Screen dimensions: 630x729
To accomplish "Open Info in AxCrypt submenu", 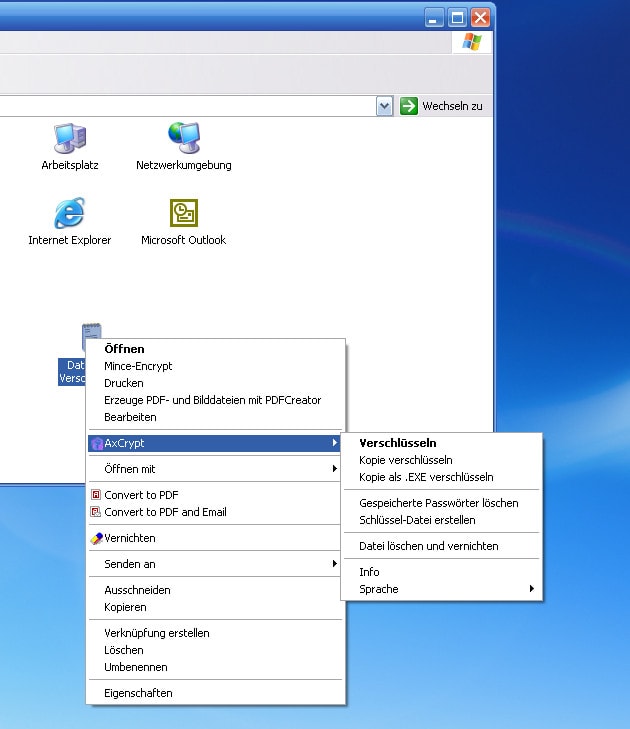I will pos(442,572).
